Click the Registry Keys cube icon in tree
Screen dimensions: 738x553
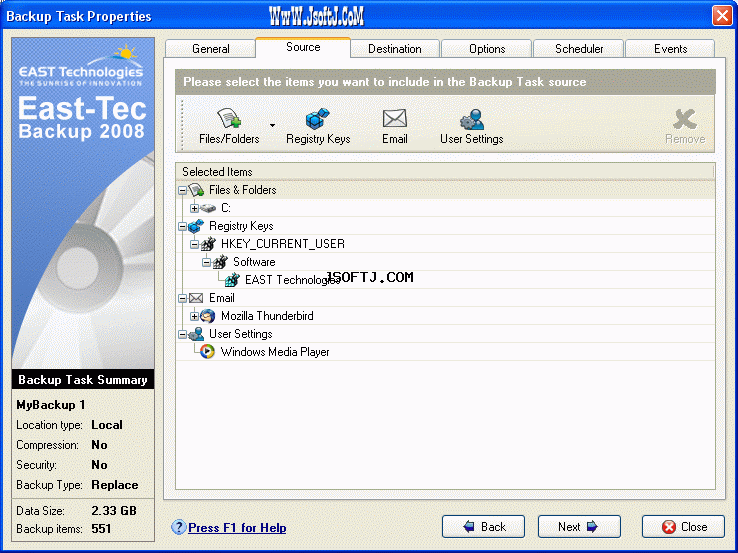coord(196,226)
